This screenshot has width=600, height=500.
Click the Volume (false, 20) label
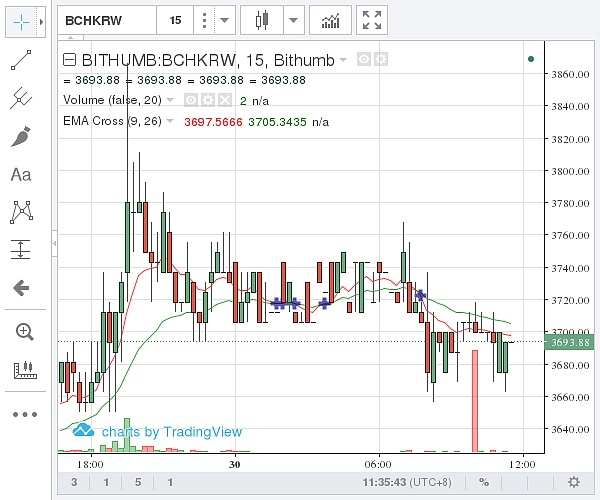(112, 100)
